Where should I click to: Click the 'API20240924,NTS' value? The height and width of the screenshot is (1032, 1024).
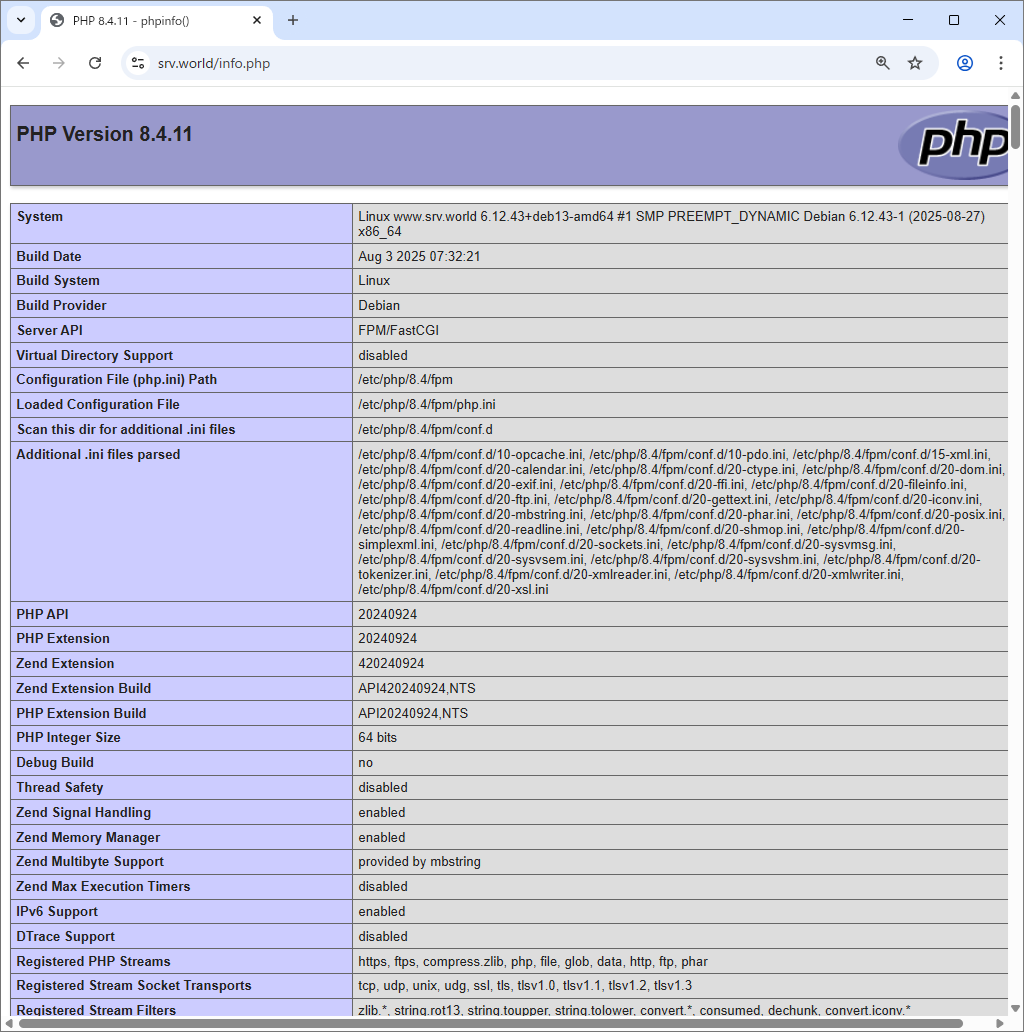413,714
